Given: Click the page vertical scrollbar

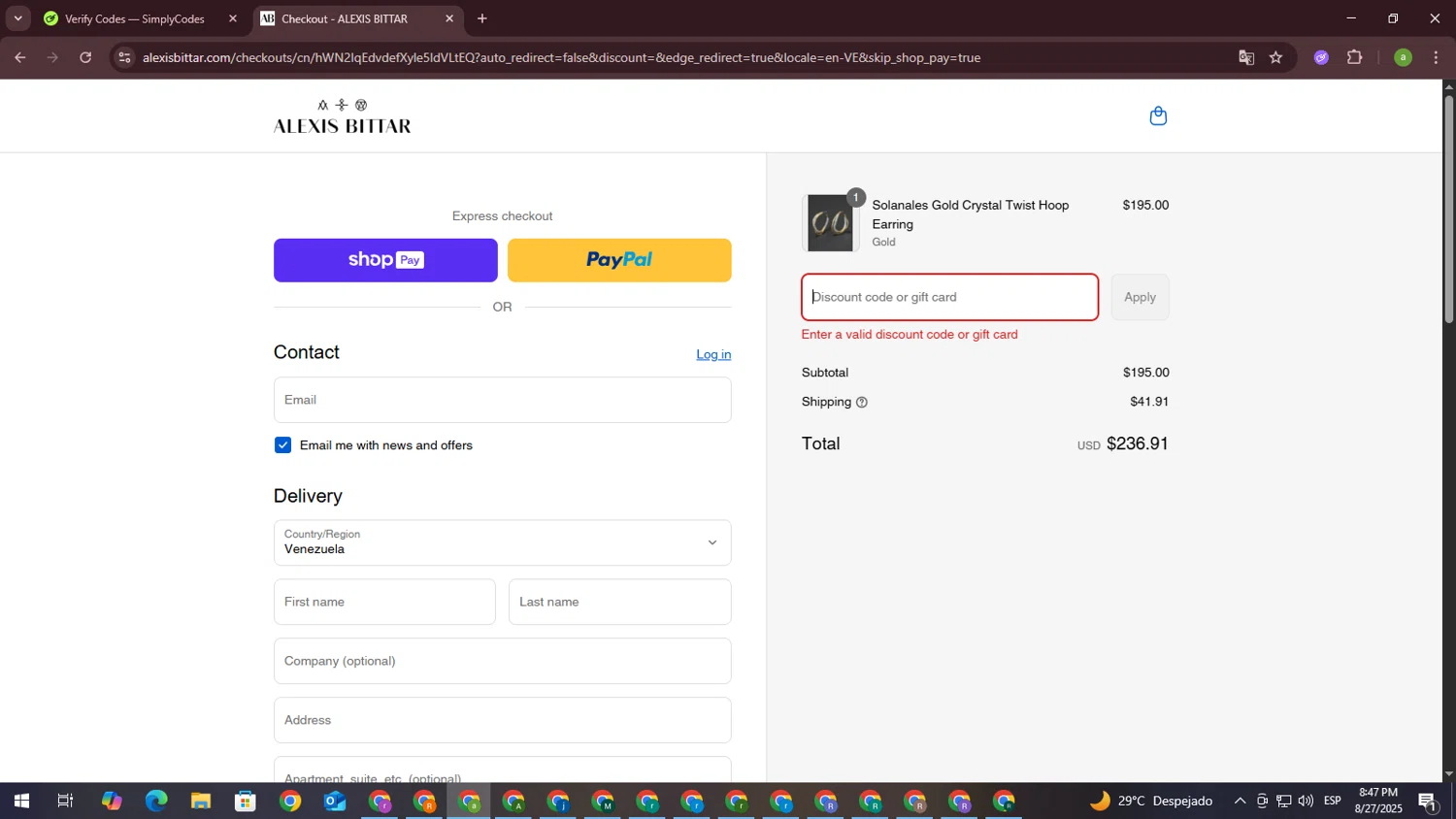Looking at the screenshot, I should tap(1448, 208).
